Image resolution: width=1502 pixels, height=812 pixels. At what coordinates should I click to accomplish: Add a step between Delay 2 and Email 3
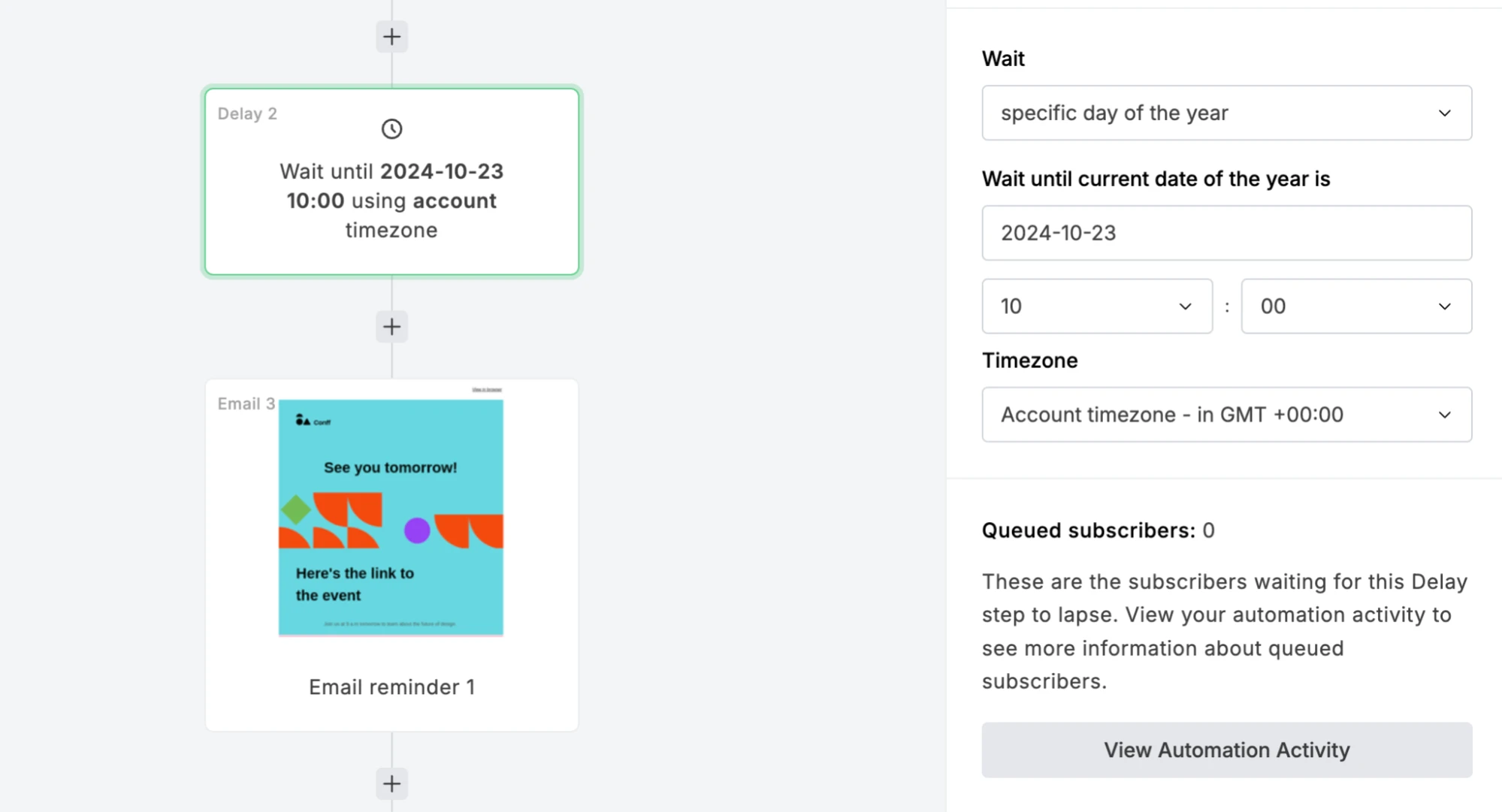tap(391, 327)
